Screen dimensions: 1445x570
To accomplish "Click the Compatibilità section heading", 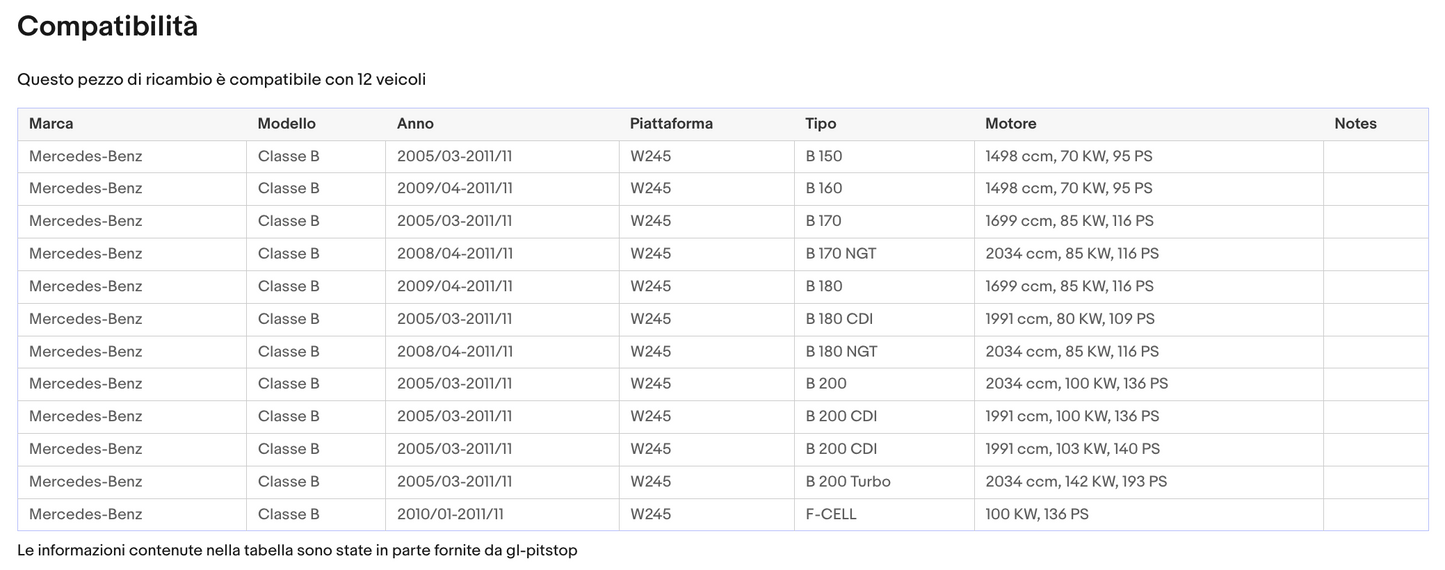I will 107,27.
